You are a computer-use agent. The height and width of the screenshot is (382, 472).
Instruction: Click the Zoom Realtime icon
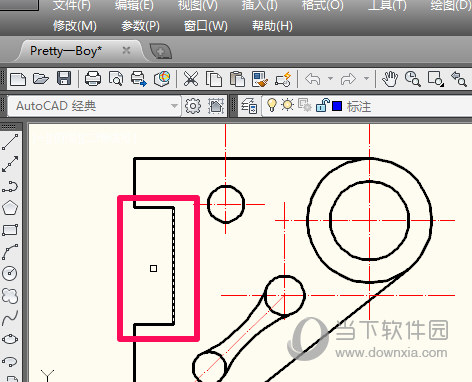pos(413,79)
